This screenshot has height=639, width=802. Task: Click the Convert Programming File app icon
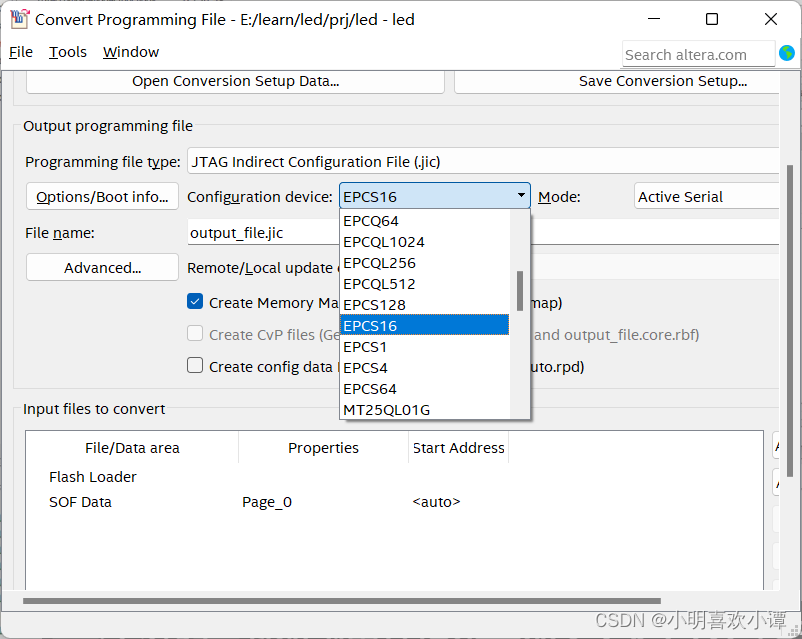tap(19, 19)
